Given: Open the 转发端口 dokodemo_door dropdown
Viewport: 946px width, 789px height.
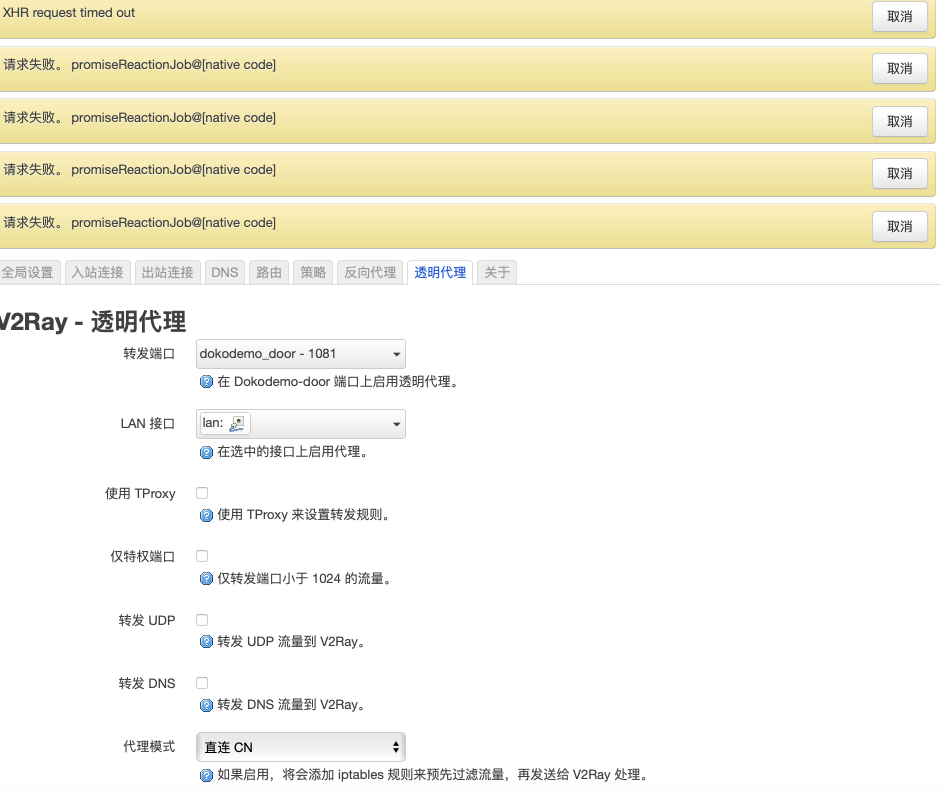Looking at the screenshot, I should coord(300,354).
